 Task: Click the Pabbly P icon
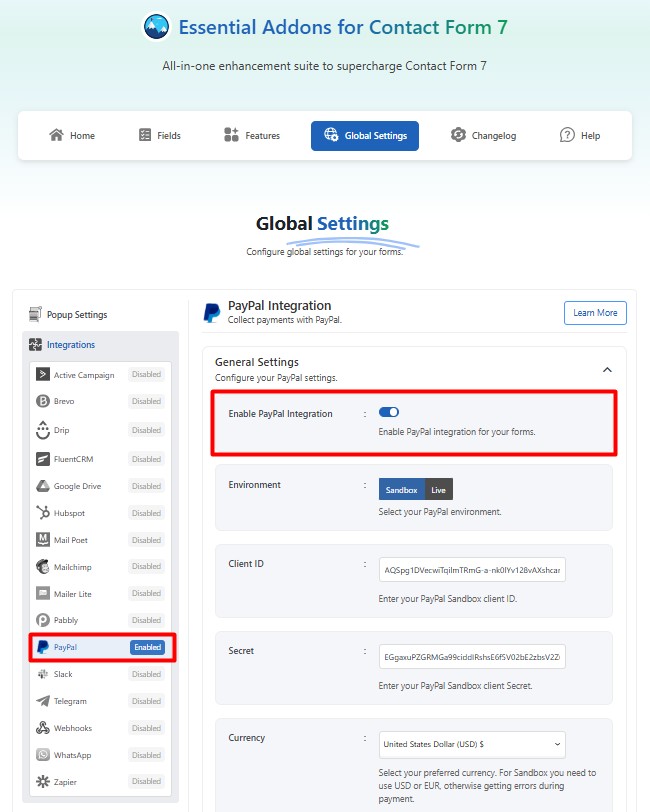43,620
